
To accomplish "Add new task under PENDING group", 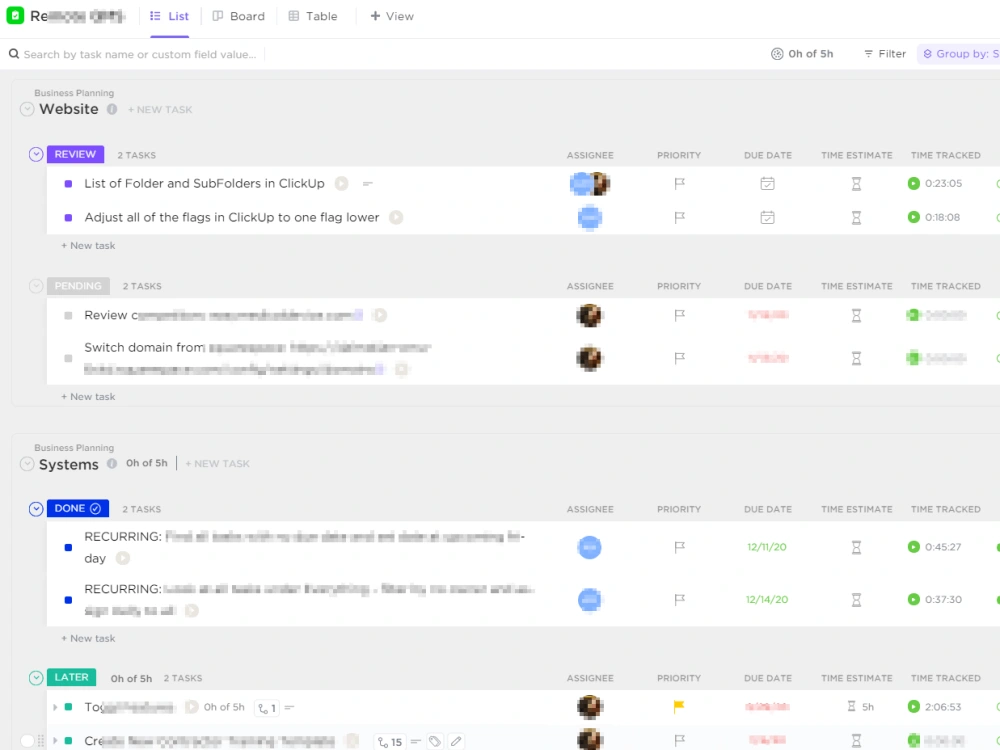I will pyautogui.click(x=88, y=397).
